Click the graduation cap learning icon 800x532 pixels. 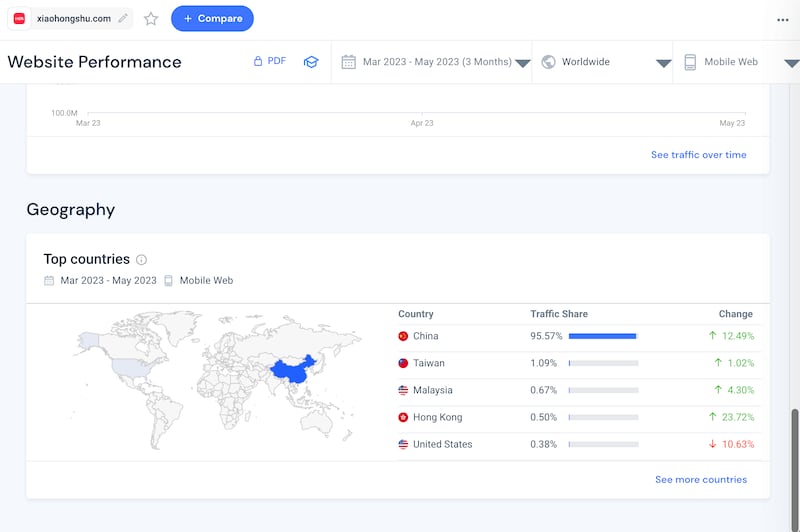(x=311, y=62)
